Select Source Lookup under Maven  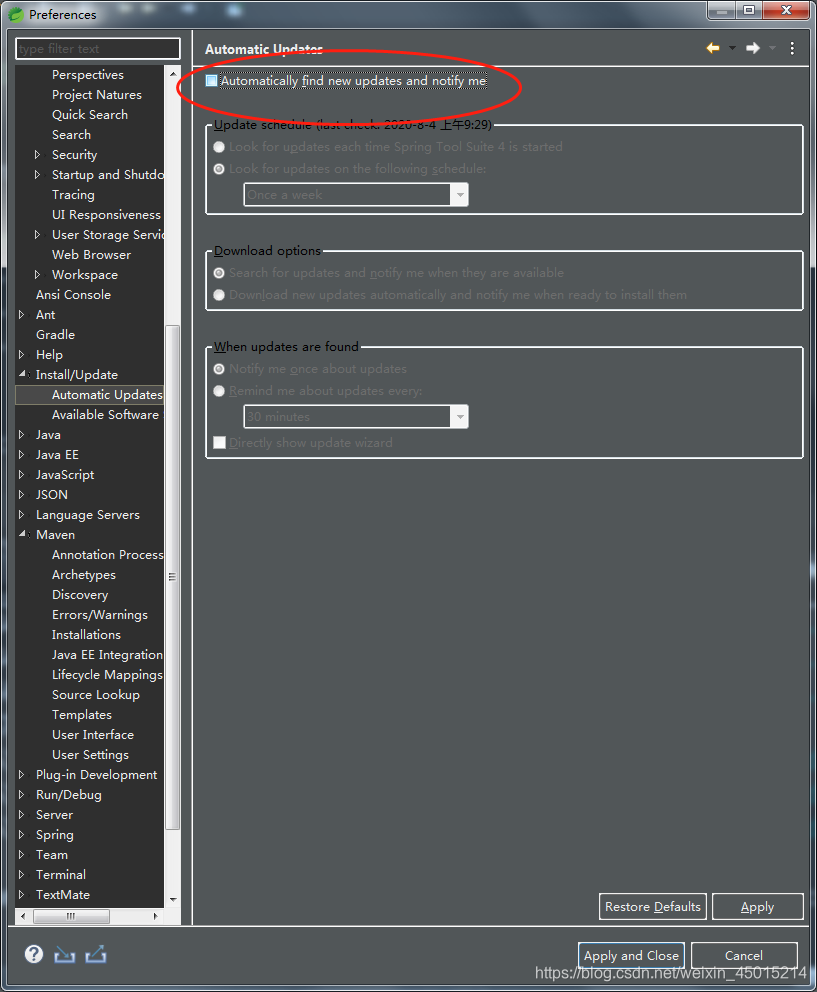(x=96, y=695)
